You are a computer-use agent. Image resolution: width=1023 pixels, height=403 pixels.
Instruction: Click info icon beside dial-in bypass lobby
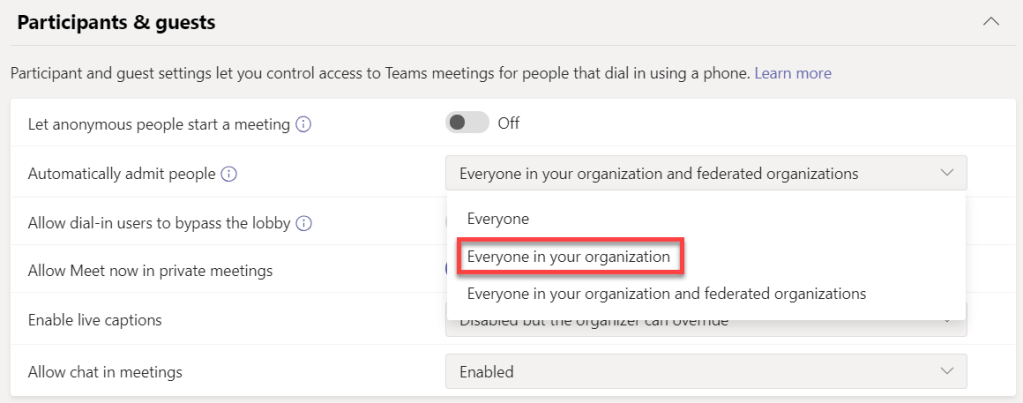(x=303, y=223)
